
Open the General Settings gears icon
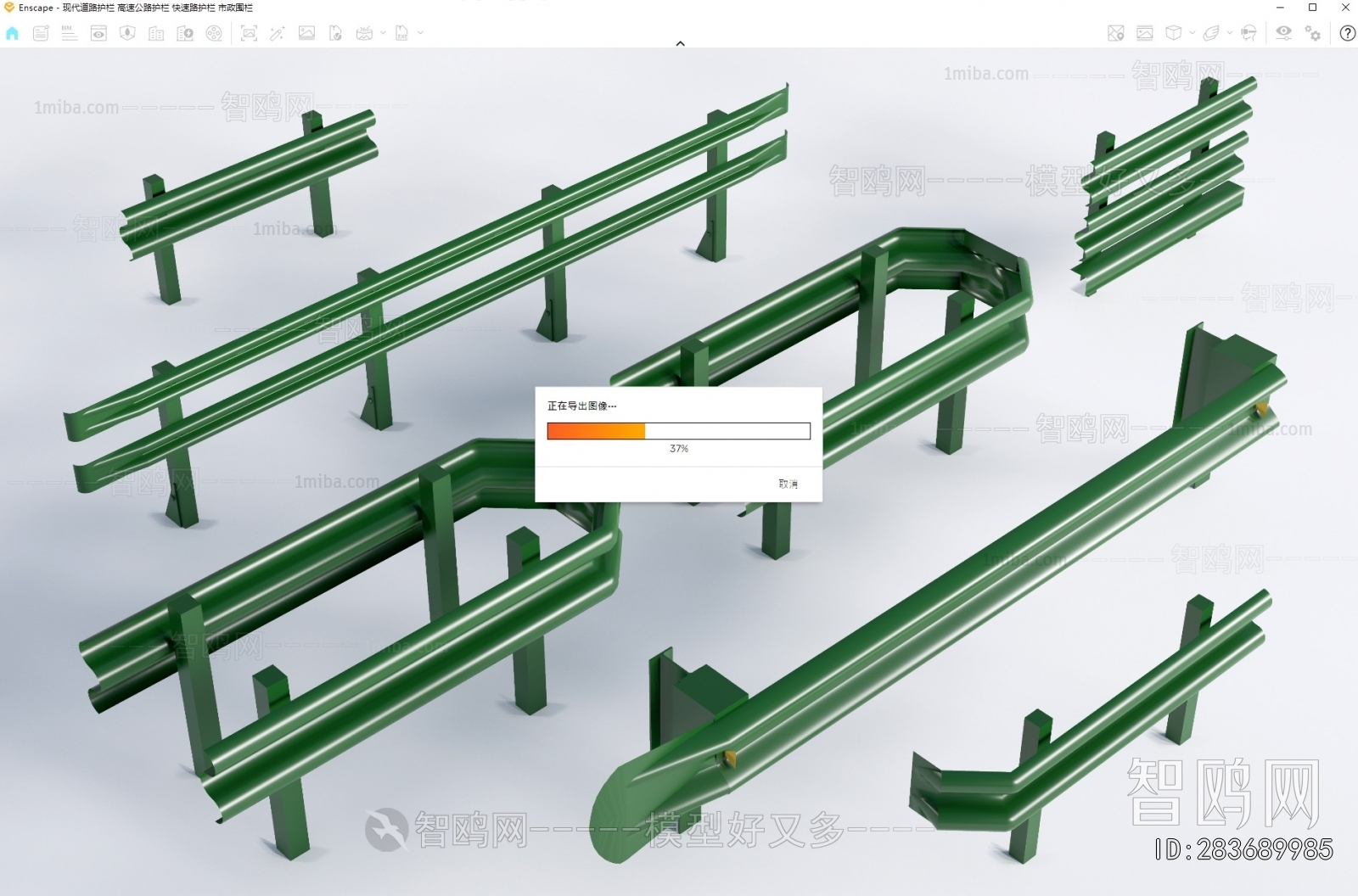(x=1313, y=33)
